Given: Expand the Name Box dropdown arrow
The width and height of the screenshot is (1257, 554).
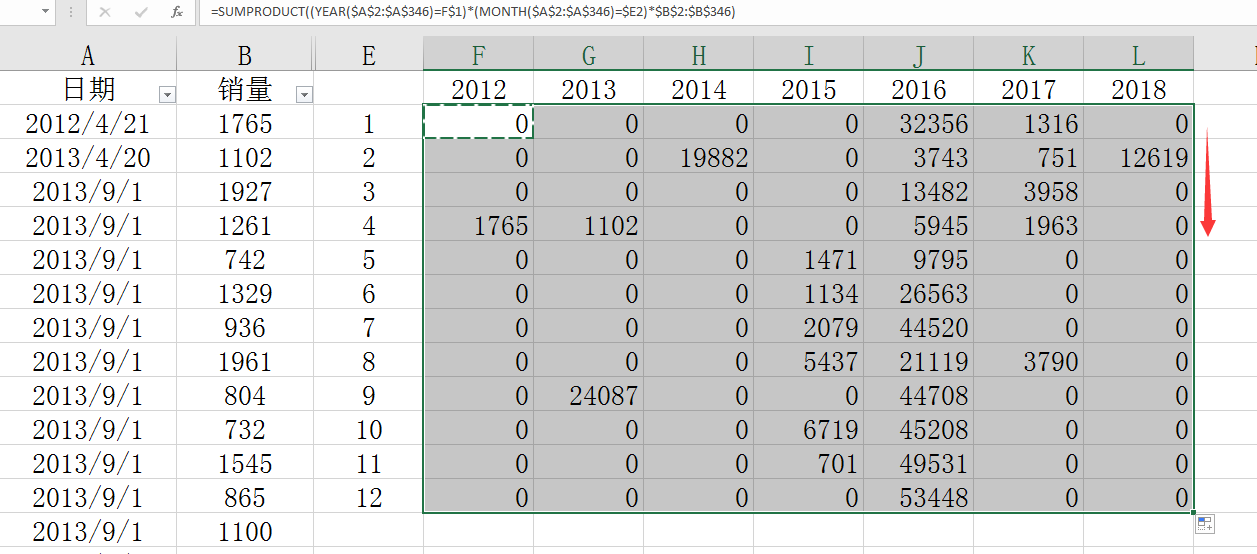Looking at the screenshot, I should pyautogui.click(x=47, y=12).
